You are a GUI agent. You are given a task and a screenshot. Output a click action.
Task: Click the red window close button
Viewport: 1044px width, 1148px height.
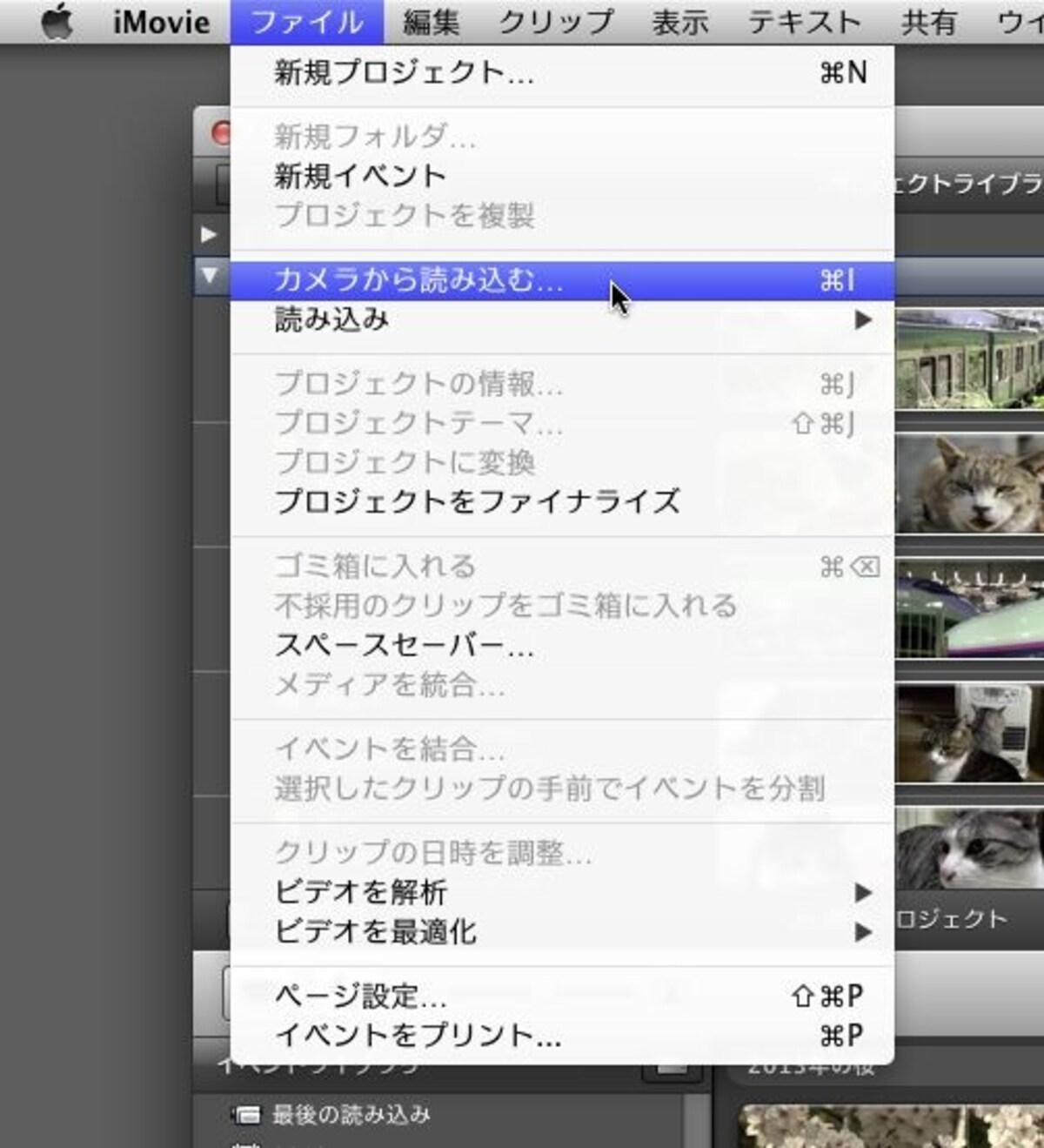tap(222, 133)
